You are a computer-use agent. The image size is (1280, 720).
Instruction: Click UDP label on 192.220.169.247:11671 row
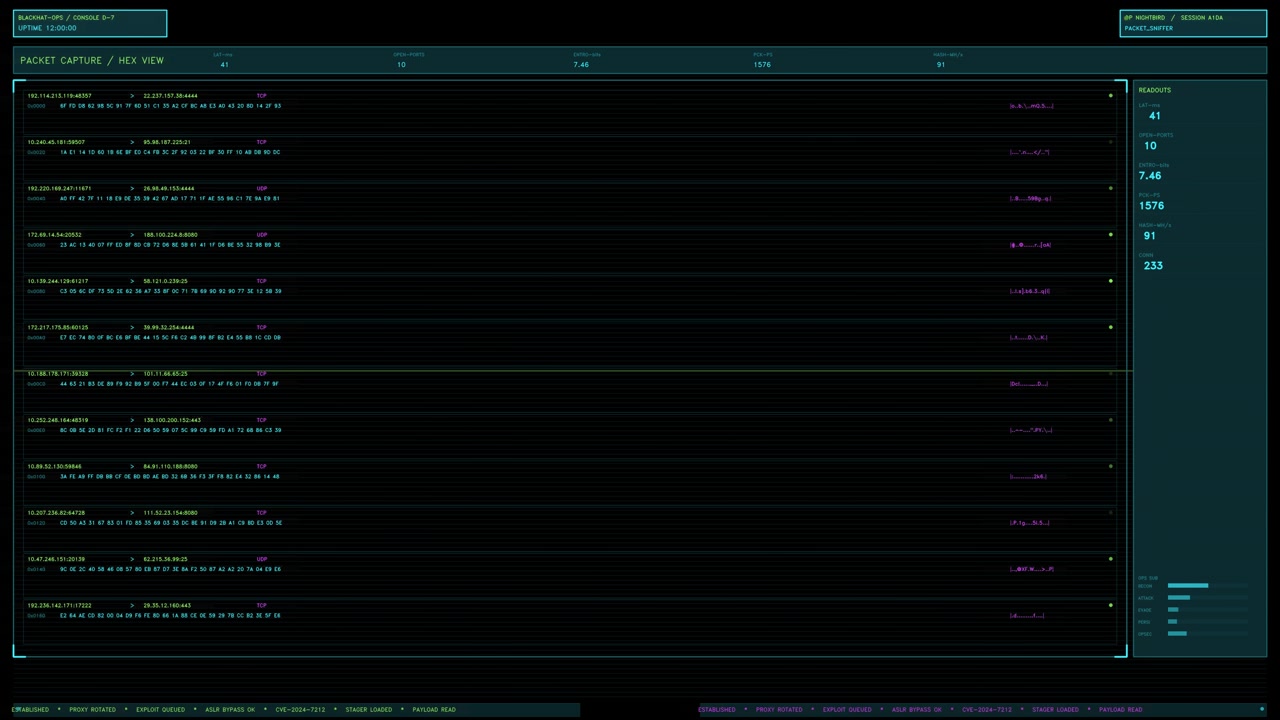(x=262, y=188)
